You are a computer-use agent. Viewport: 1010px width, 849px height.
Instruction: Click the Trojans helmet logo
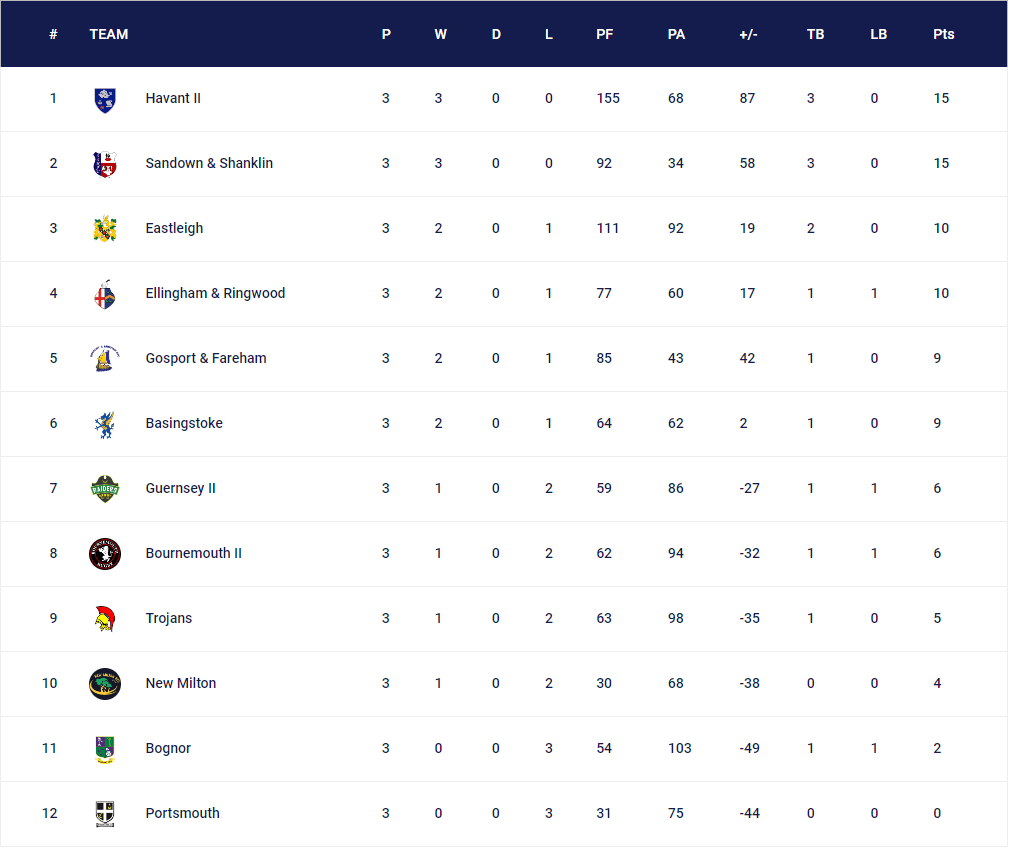[104, 619]
